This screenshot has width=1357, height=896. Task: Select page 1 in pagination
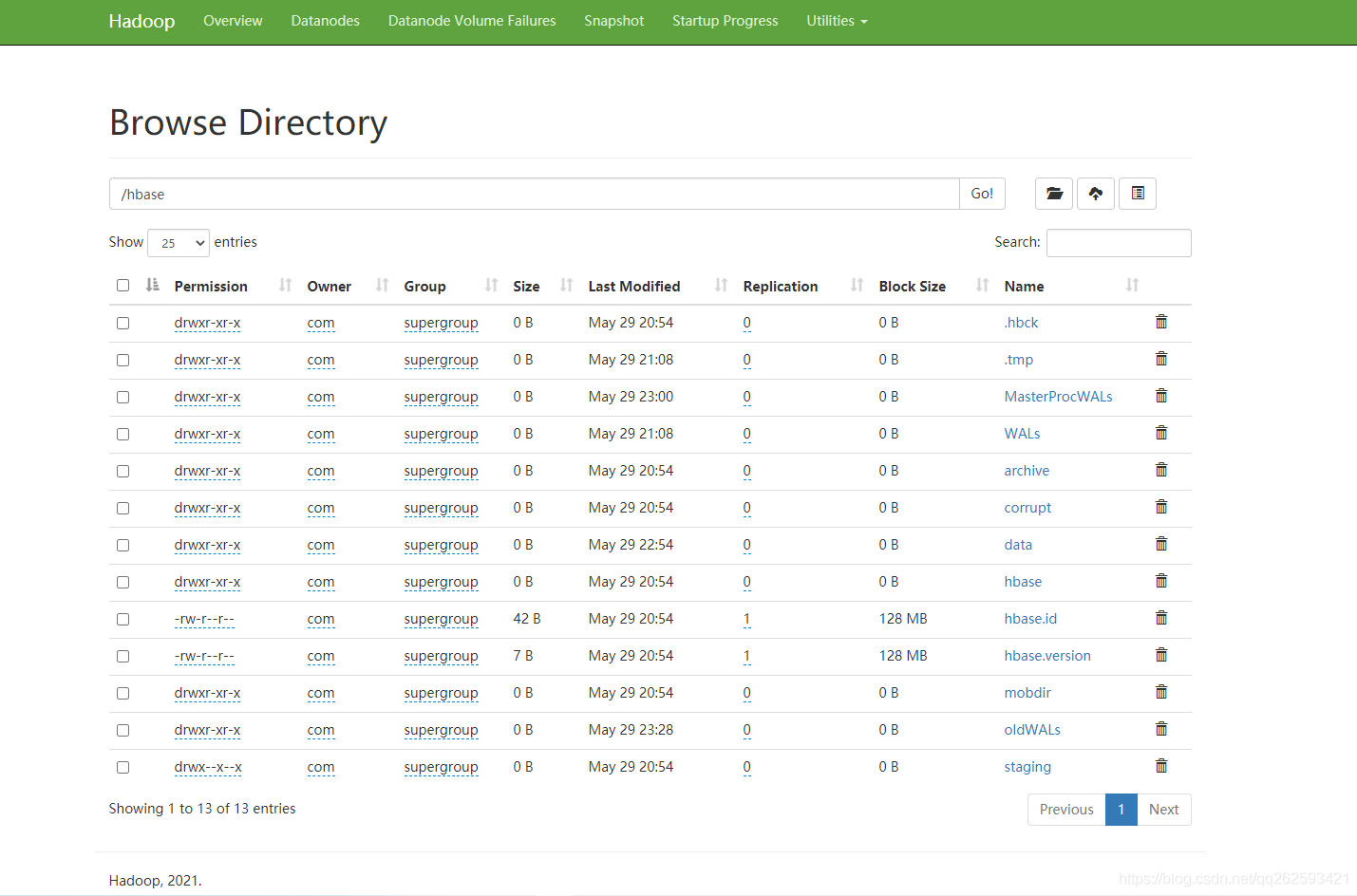(1121, 810)
